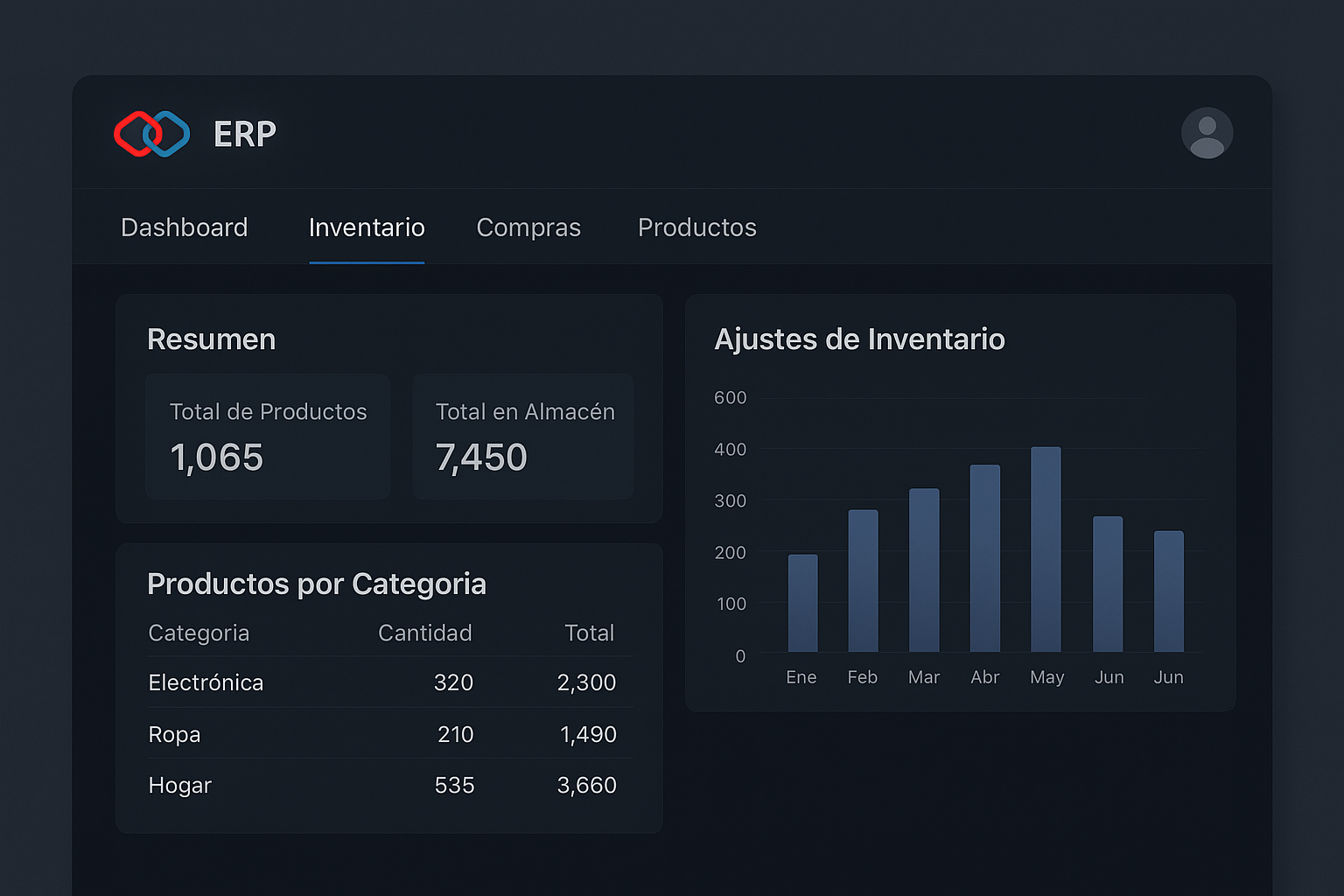Select the Electrónica row in the table
This screenshot has height=896, width=1344.
coord(206,682)
